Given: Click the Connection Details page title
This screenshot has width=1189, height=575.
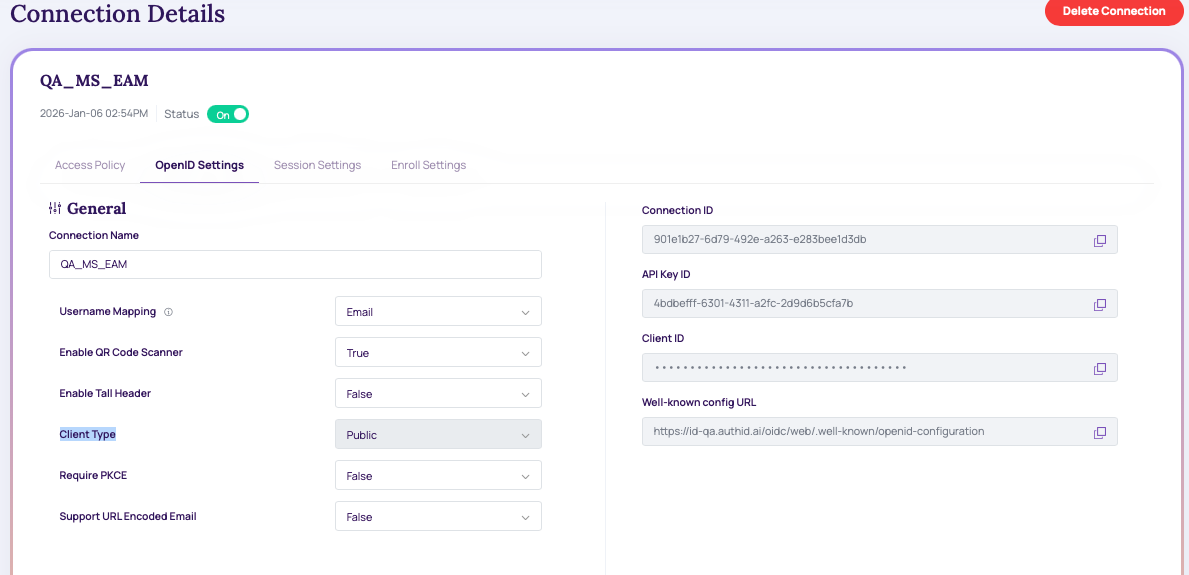Looking at the screenshot, I should coord(118,13).
